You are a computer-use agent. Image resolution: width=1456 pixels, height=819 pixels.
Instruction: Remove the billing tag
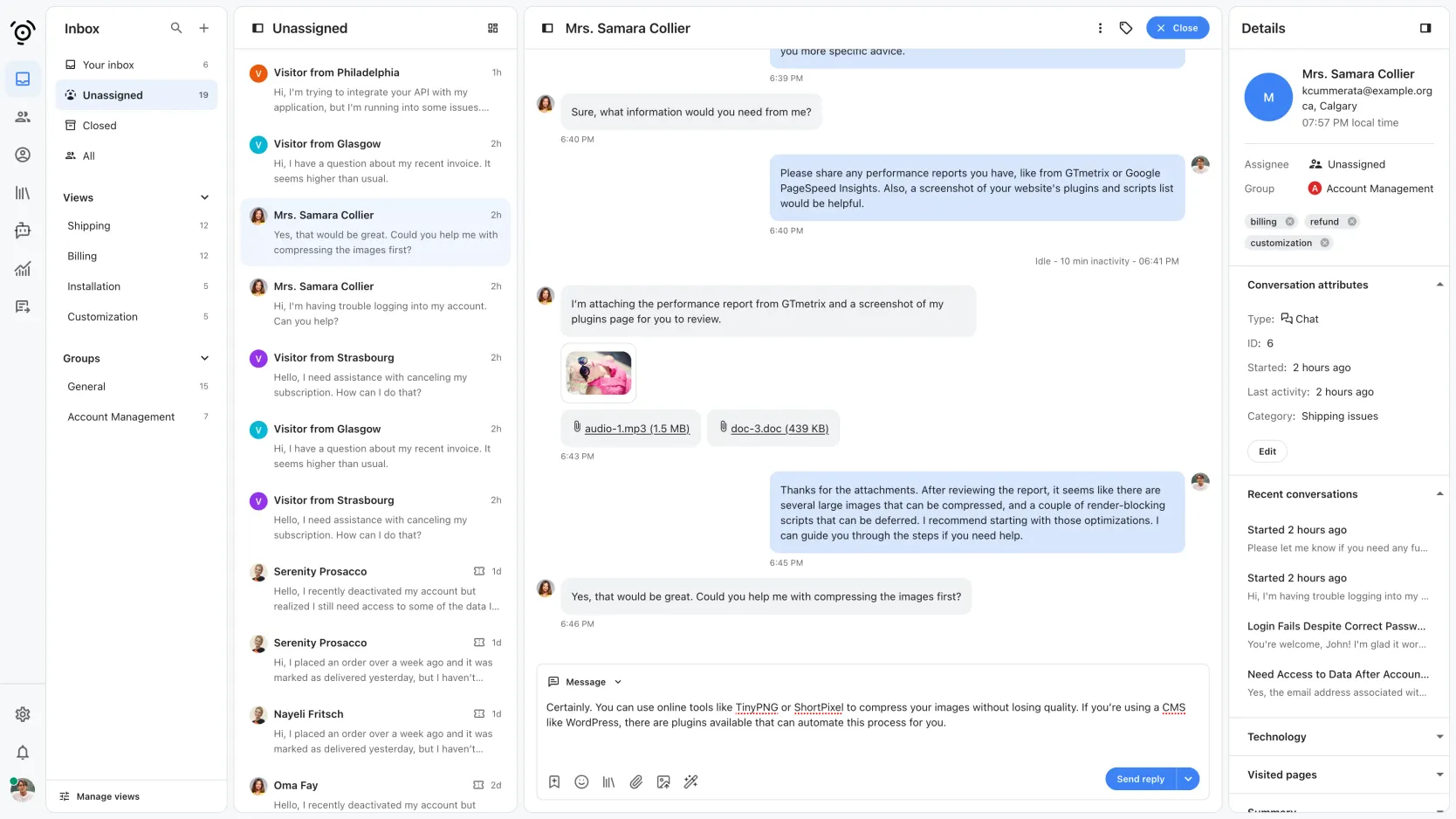click(x=1290, y=222)
